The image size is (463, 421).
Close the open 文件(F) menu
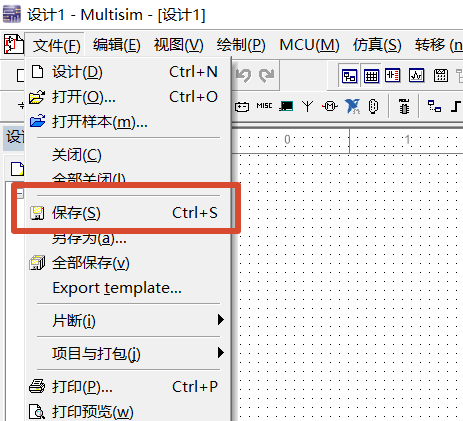click(56, 45)
